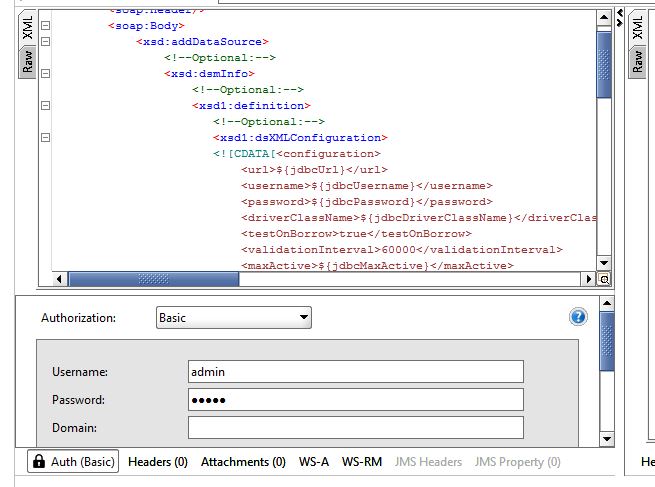Click the ${jdbcPassword} password line
The image size is (655, 487).
(x=367, y=202)
